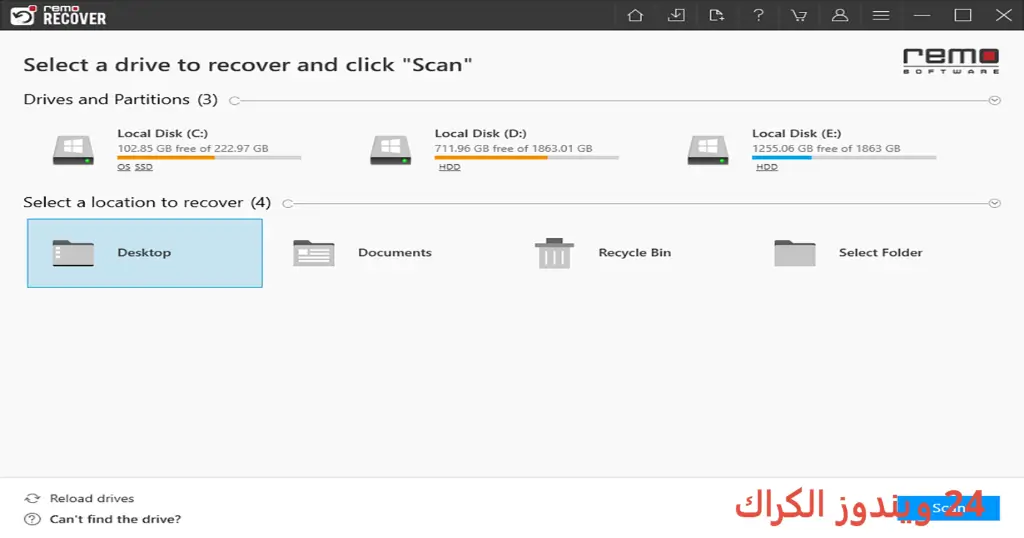This screenshot has height=538, width=1024.
Task: Select Local Disk (C:) drive icon
Action: tap(73, 150)
